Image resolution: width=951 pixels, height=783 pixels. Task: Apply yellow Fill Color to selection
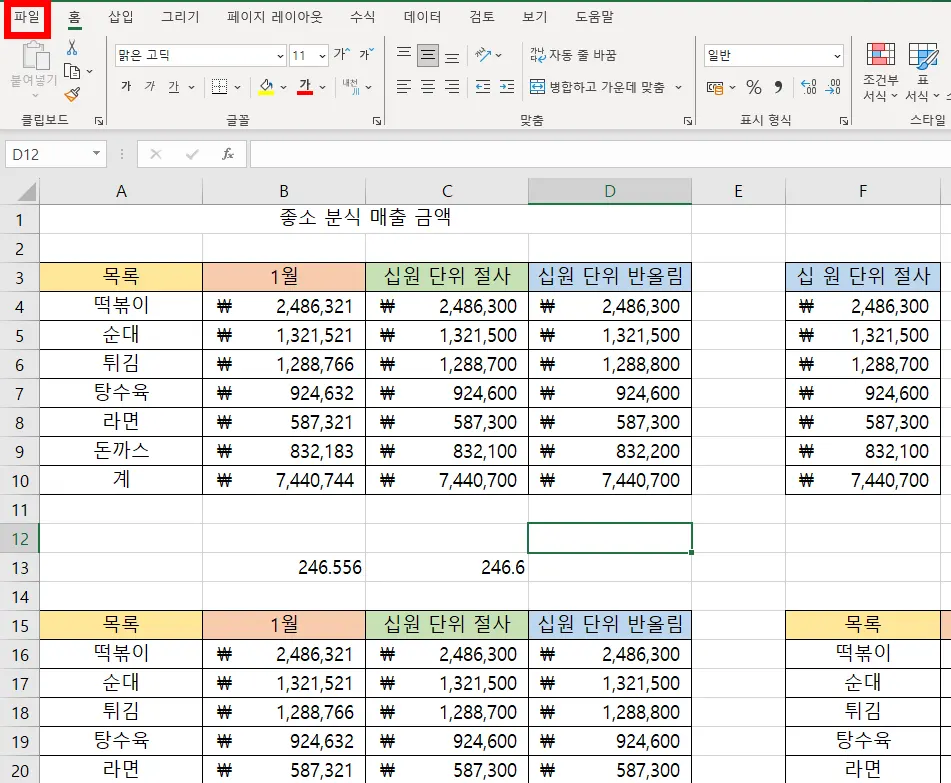(x=264, y=88)
